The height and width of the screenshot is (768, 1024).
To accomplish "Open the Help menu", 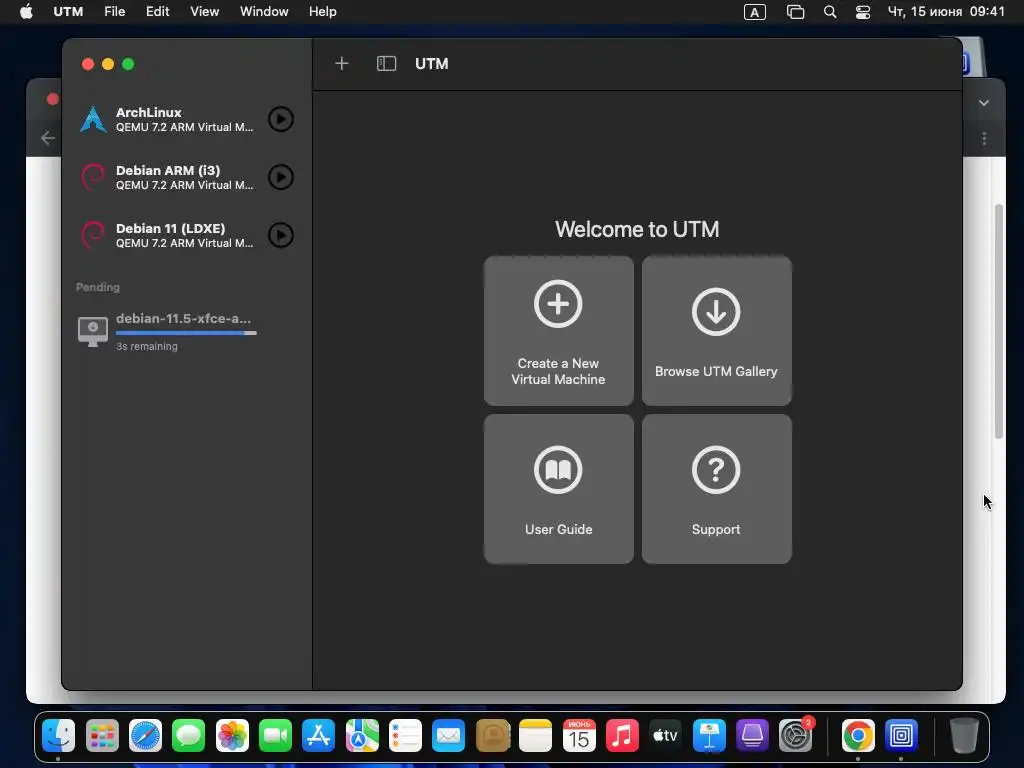I will (x=323, y=12).
